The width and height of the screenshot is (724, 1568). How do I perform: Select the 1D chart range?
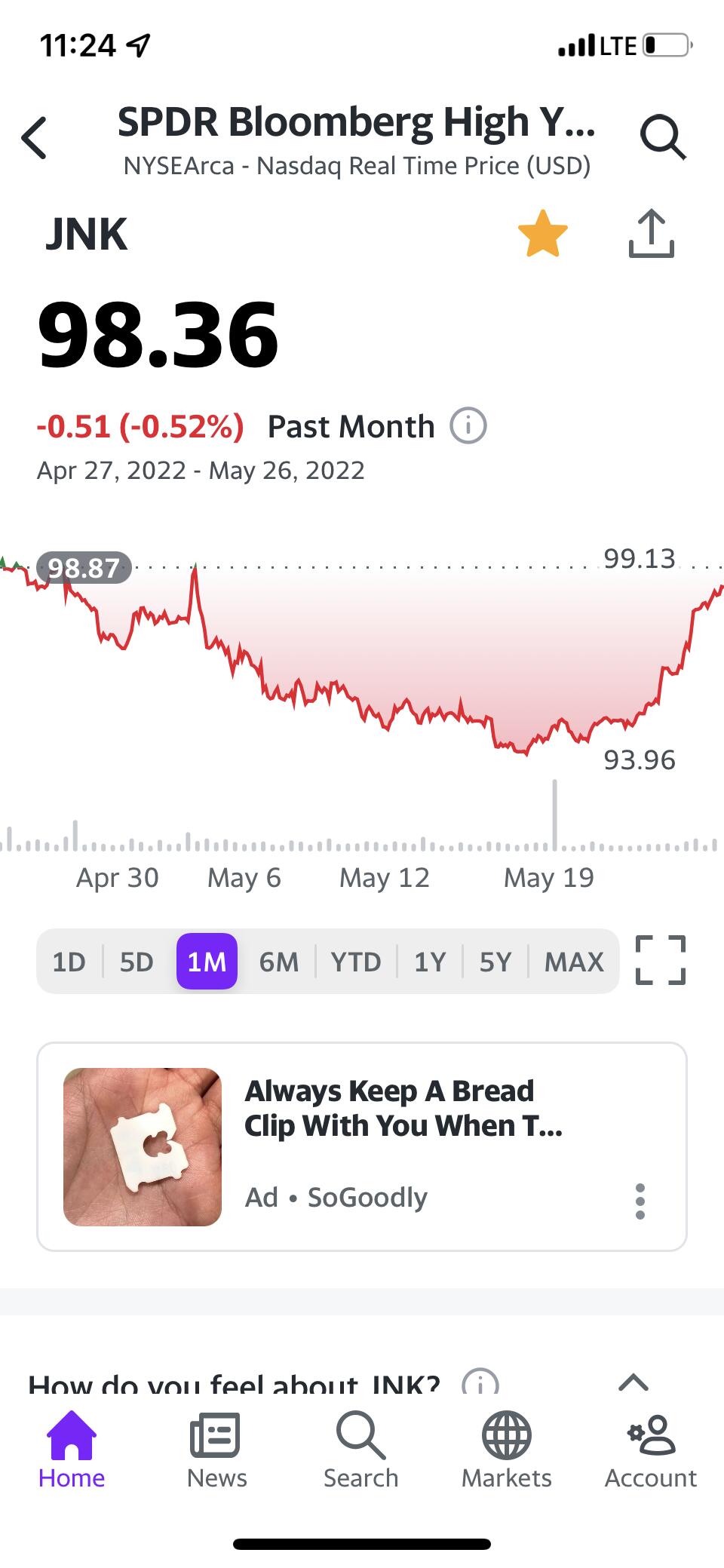click(69, 962)
